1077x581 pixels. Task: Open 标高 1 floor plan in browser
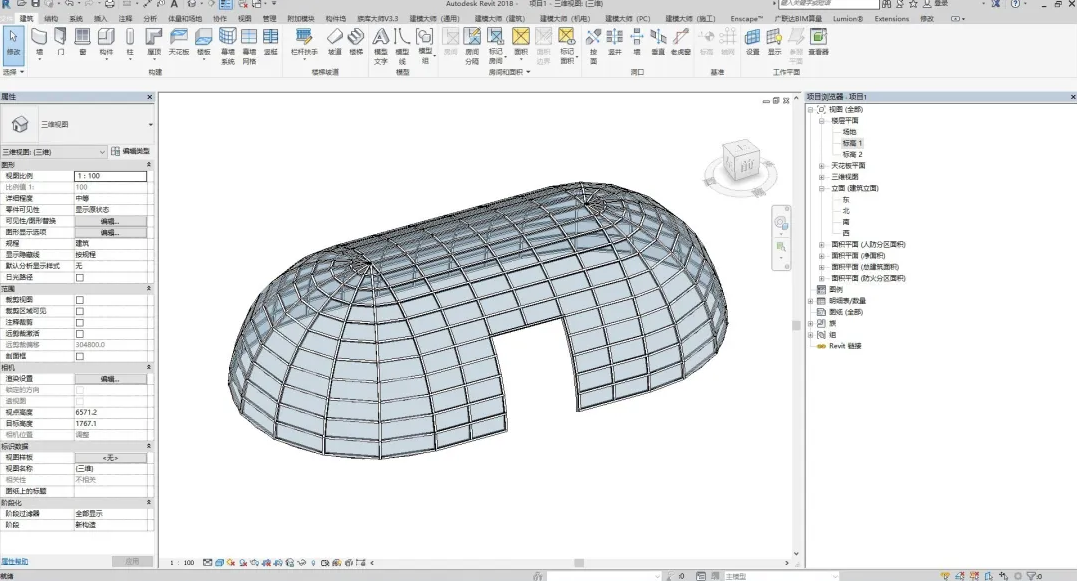852,143
